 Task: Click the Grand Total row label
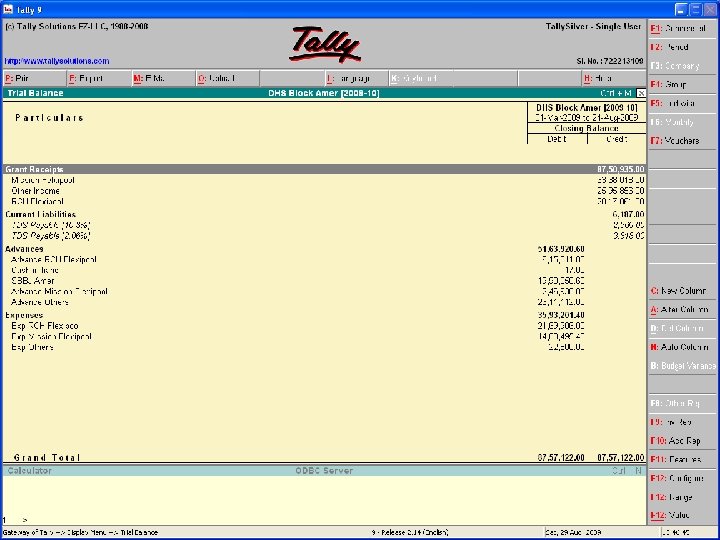(47, 458)
